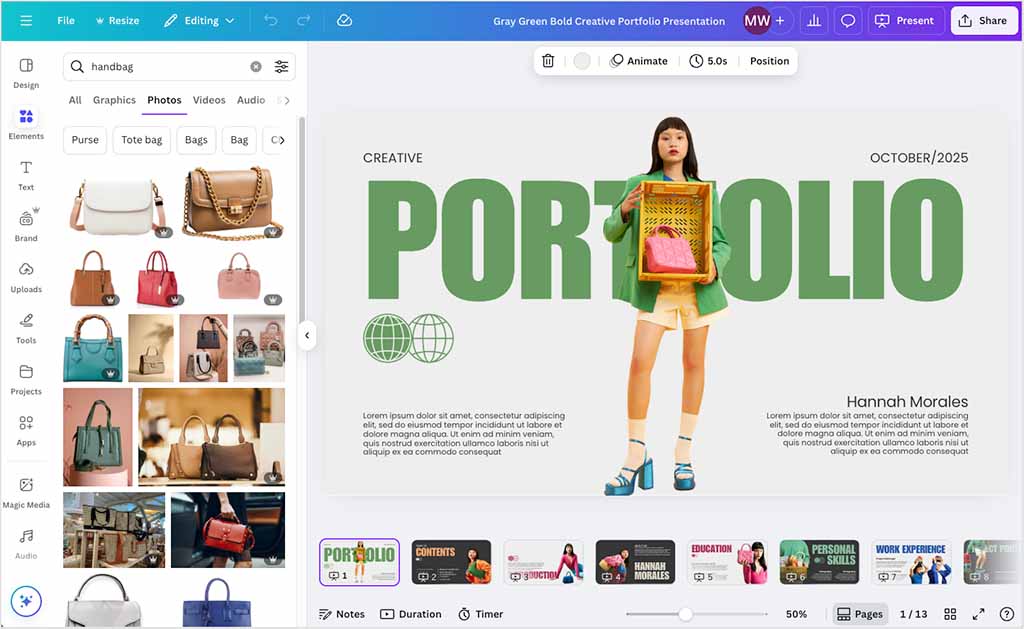Expand the Editing mode dropdown
Screen dimensions: 1024x629
[199, 21]
